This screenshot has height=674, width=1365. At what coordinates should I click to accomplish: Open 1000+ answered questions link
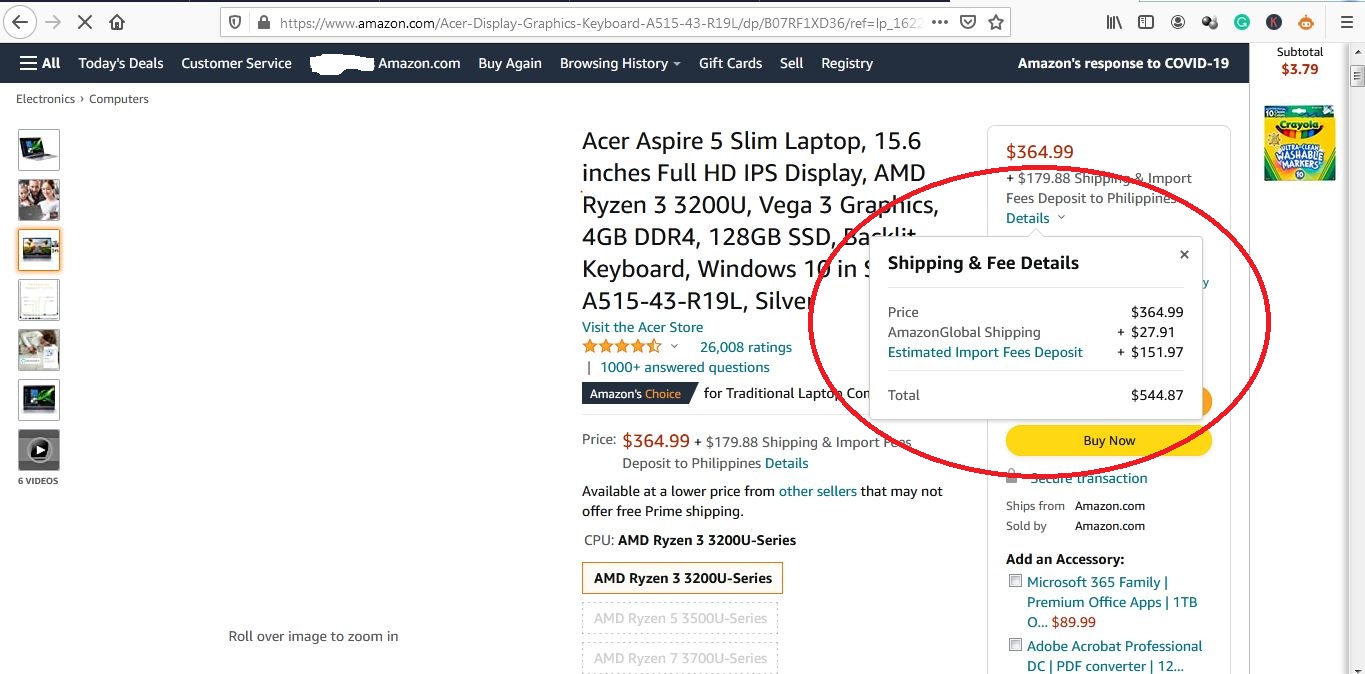coord(685,367)
